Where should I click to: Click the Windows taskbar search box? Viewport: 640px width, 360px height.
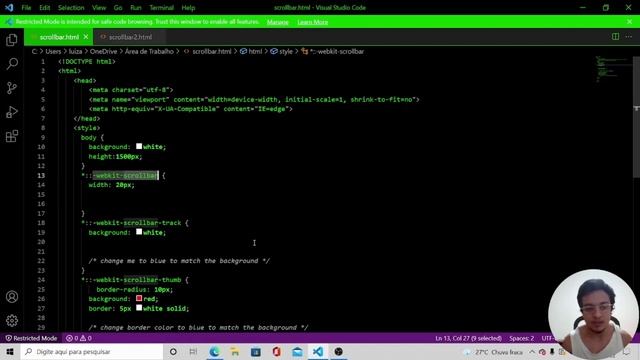92,351
